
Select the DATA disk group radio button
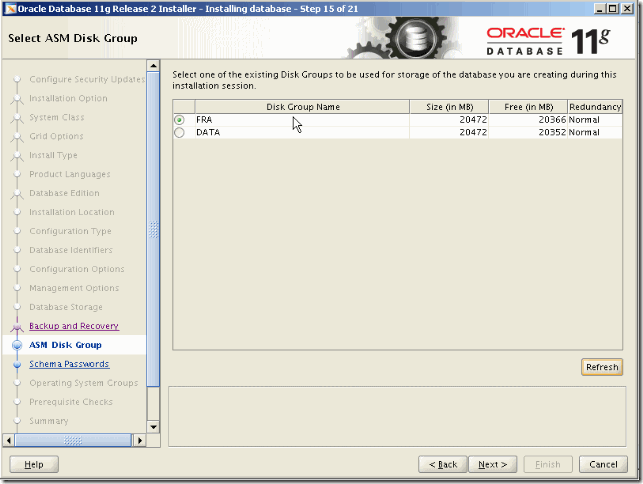pos(179,132)
